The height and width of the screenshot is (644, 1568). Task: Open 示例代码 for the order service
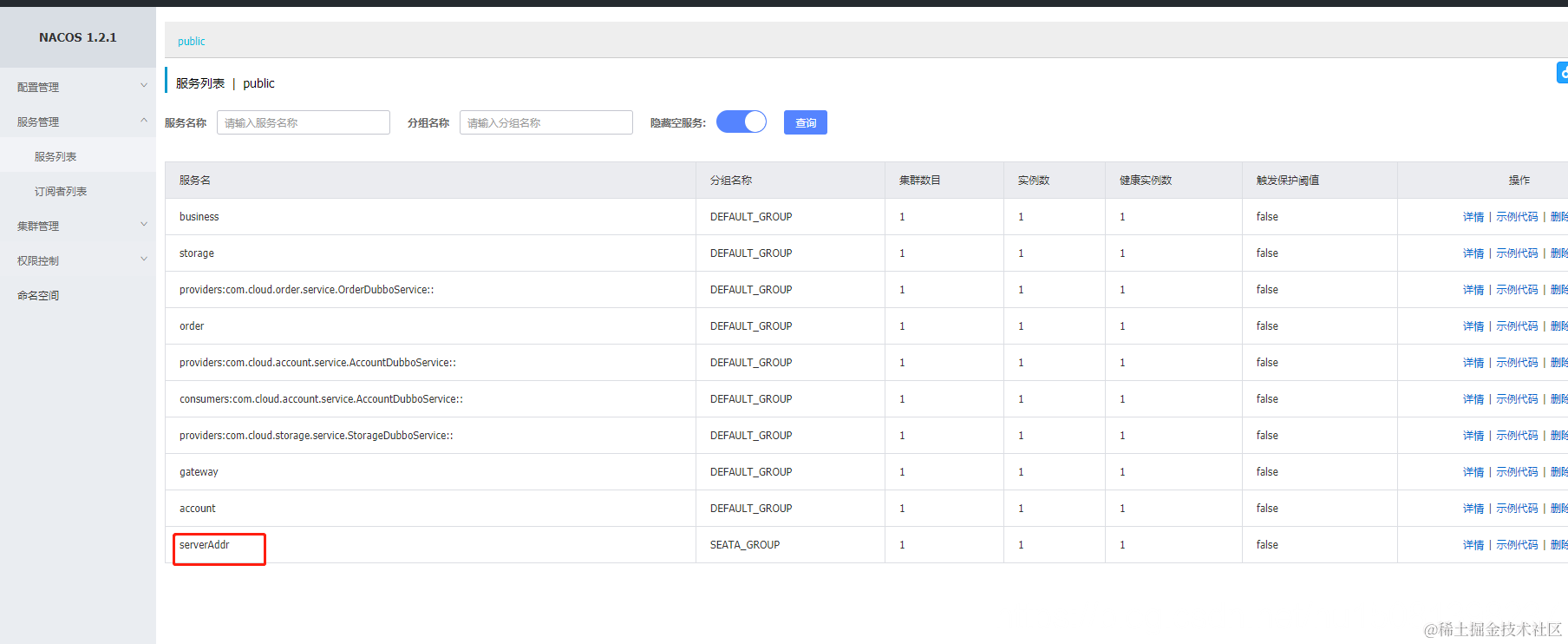pyautogui.click(x=1517, y=326)
